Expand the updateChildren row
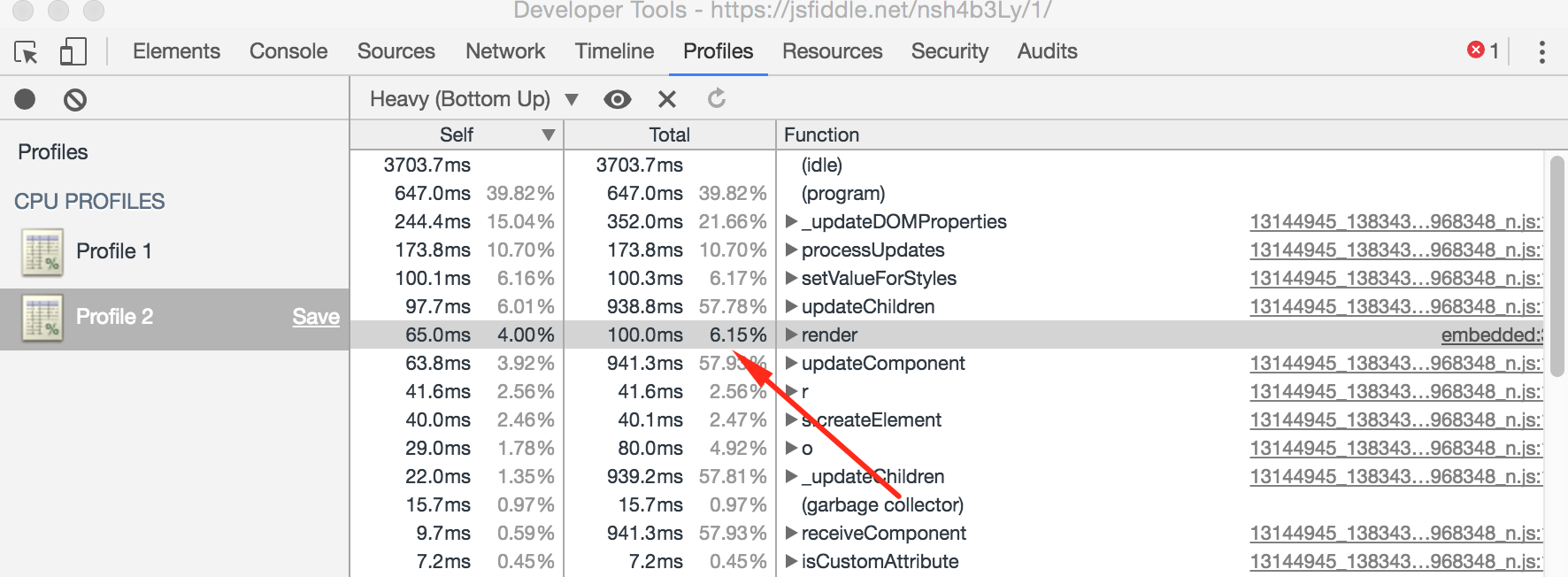This screenshot has width=1568, height=577. (x=792, y=306)
